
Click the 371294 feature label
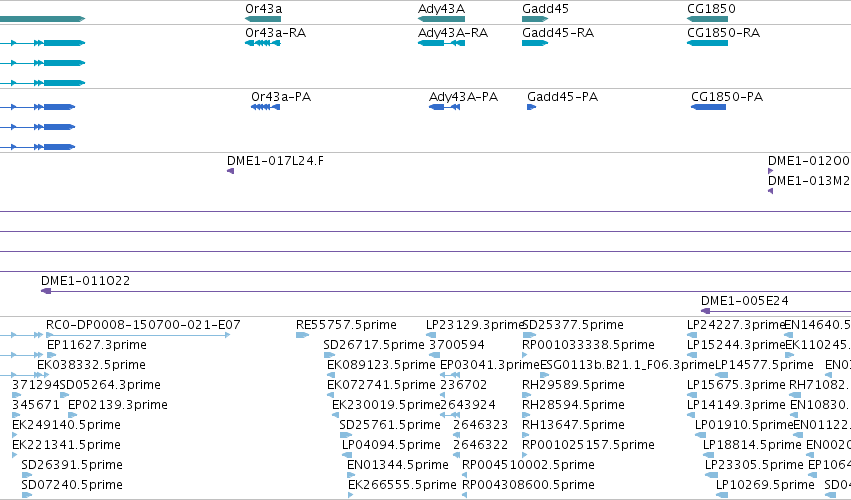coord(36,385)
